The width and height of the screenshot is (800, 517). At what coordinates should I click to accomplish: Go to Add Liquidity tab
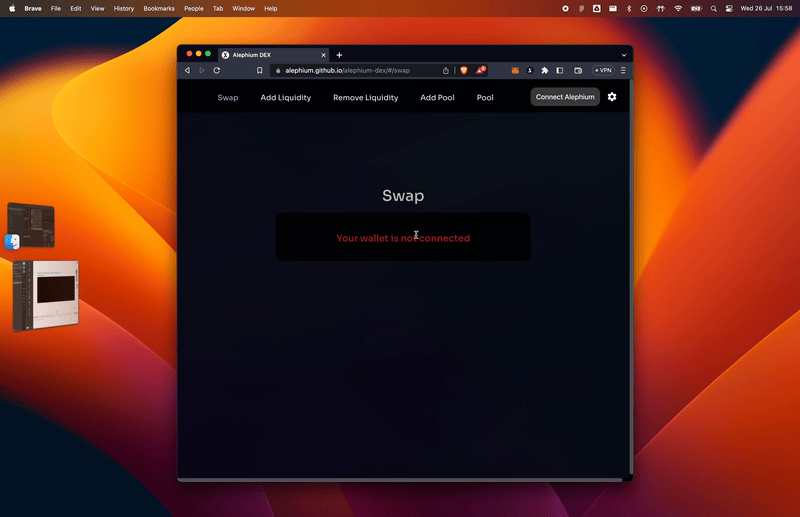pos(285,98)
